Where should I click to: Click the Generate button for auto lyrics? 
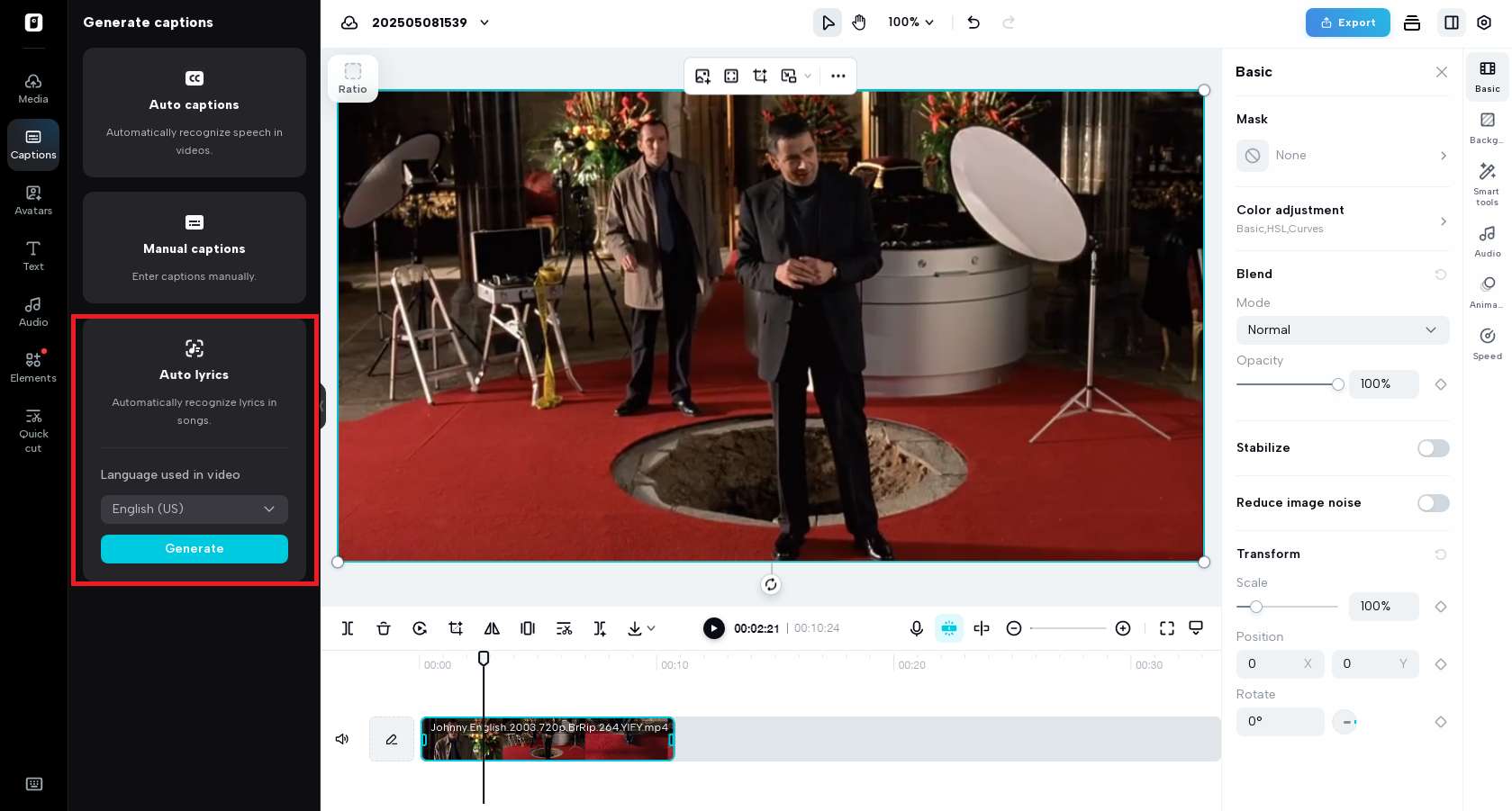pos(194,548)
